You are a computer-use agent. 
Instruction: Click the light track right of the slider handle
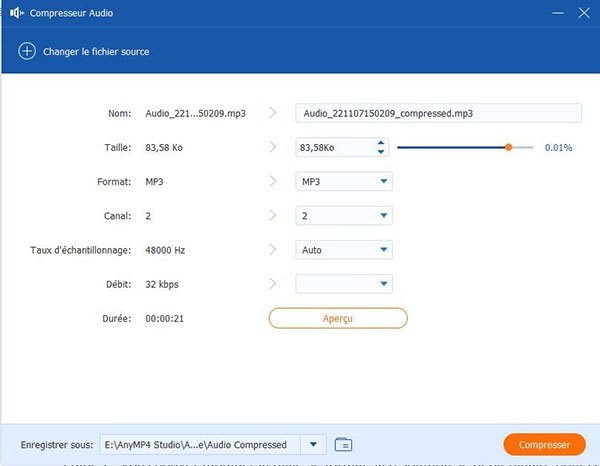[523, 147]
